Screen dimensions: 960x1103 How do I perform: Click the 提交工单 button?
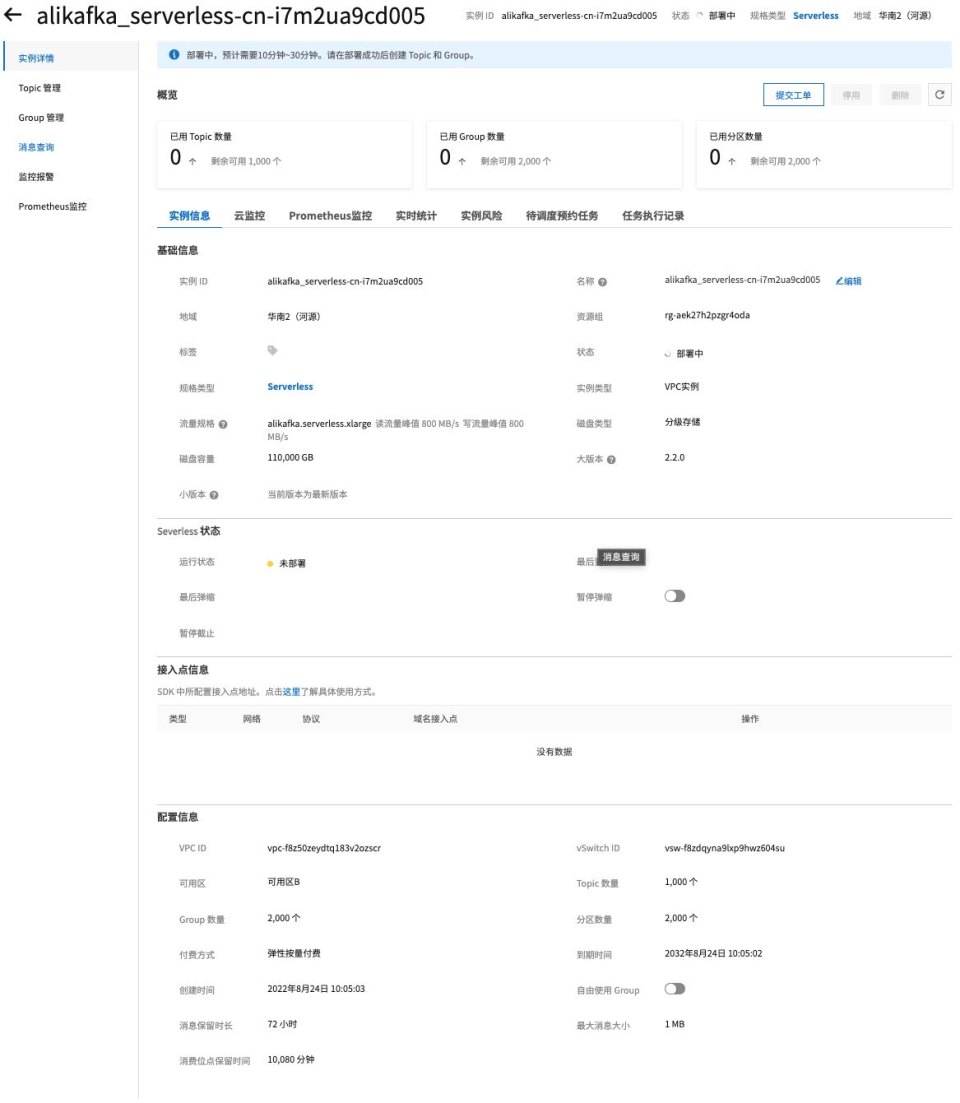[793, 95]
